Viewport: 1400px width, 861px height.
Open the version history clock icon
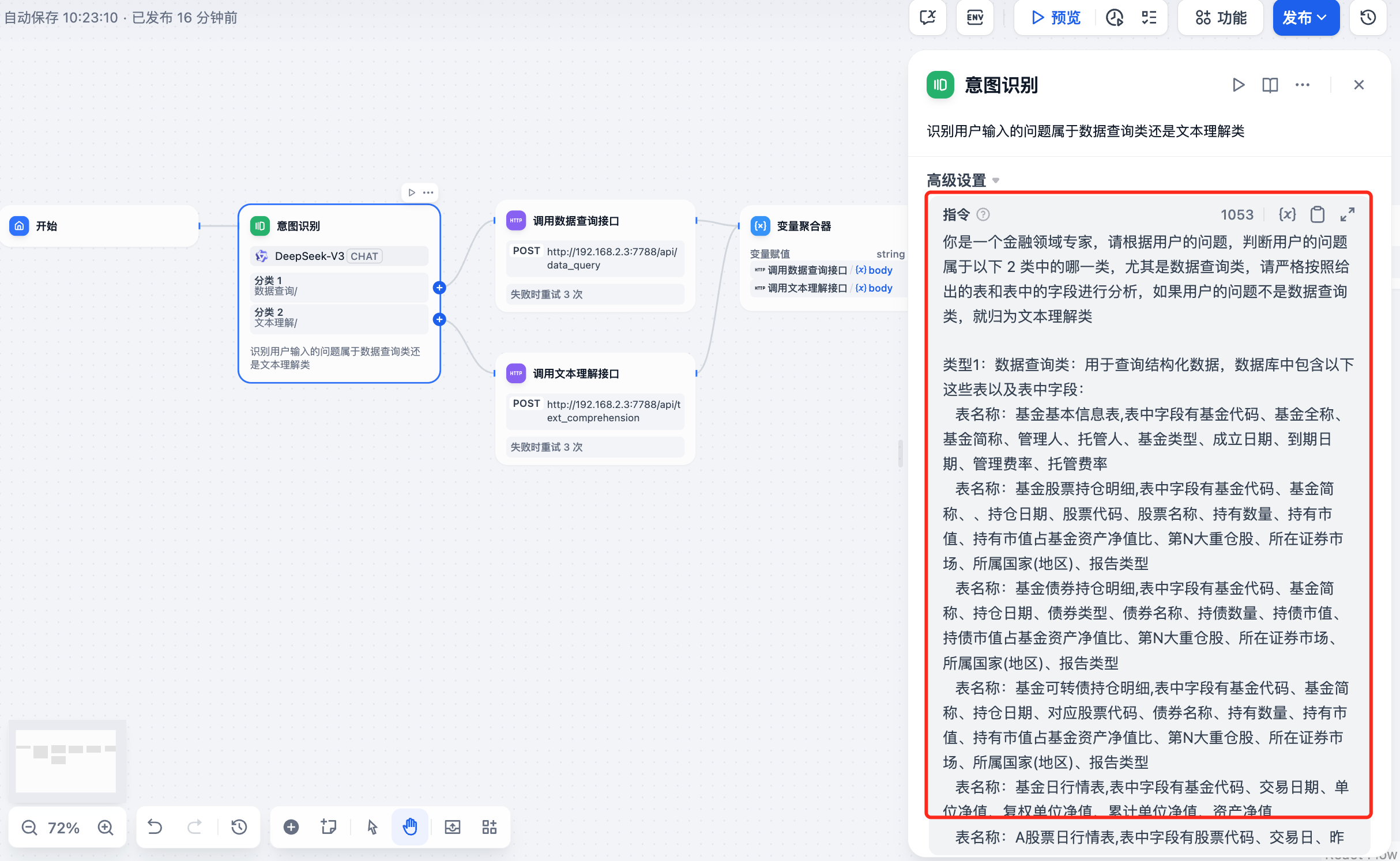[1368, 18]
